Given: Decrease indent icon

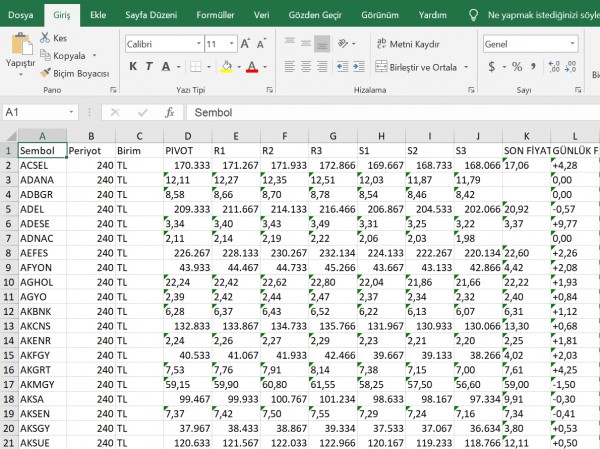Looking at the screenshot, I should click(342, 67).
